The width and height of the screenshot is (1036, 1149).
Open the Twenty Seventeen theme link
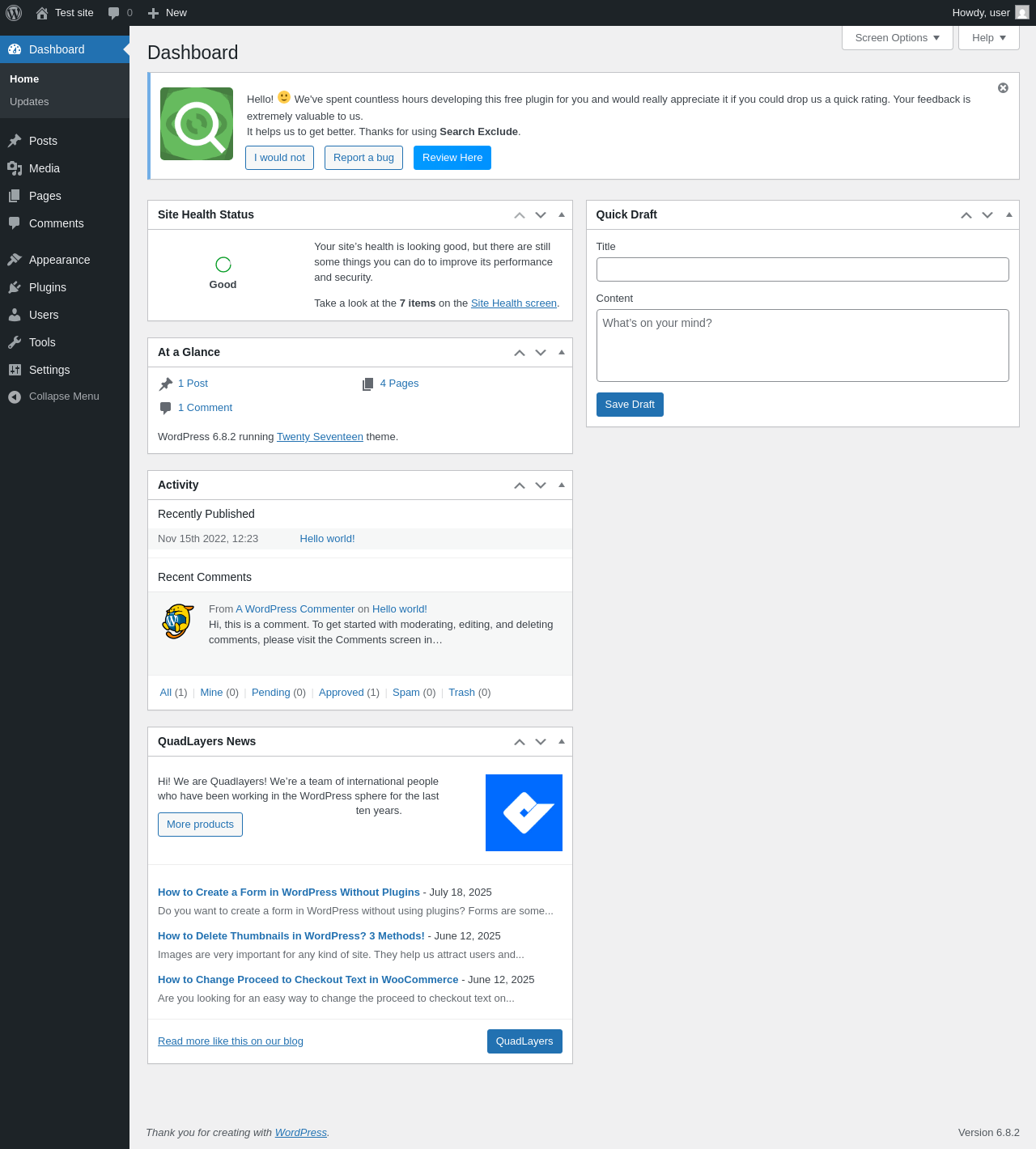coord(320,437)
